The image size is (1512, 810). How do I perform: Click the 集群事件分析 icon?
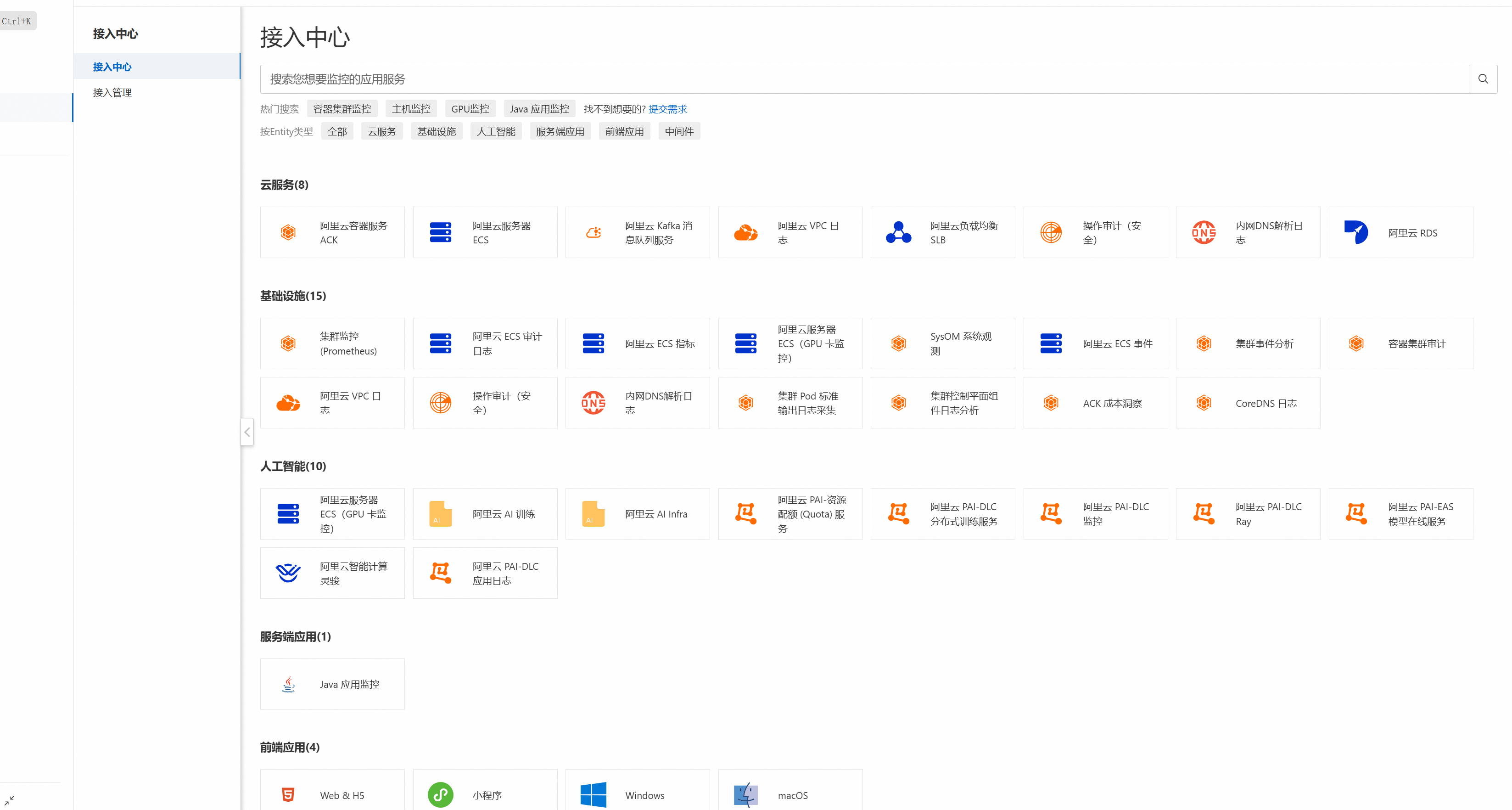(x=1204, y=343)
